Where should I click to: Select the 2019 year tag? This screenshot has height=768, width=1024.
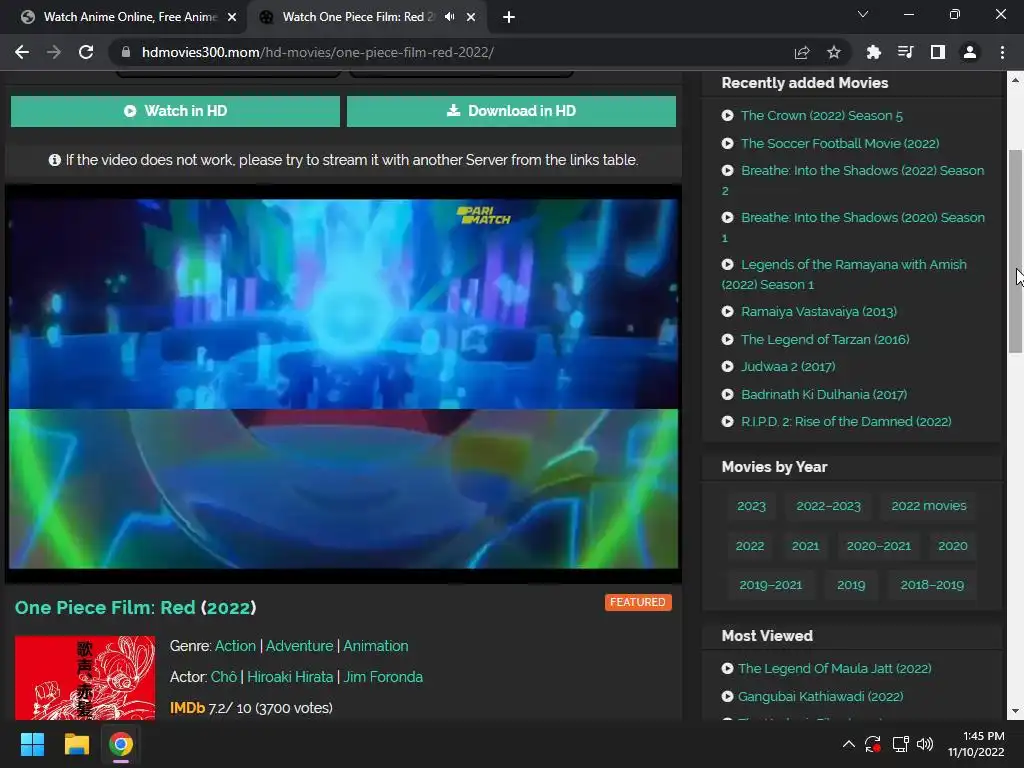tap(851, 585)
